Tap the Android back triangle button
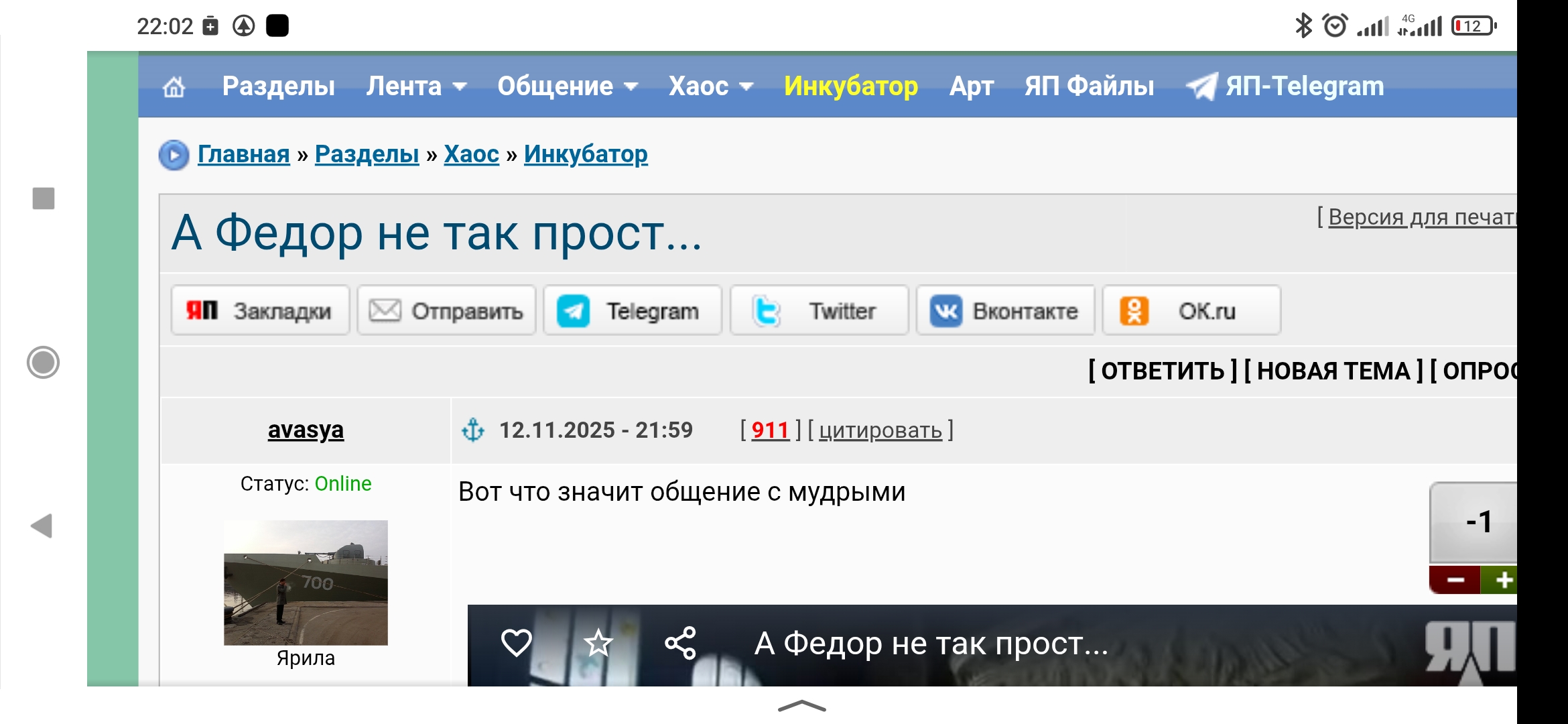The height and width of the screenshot is (724, 1568). (42, 526)
